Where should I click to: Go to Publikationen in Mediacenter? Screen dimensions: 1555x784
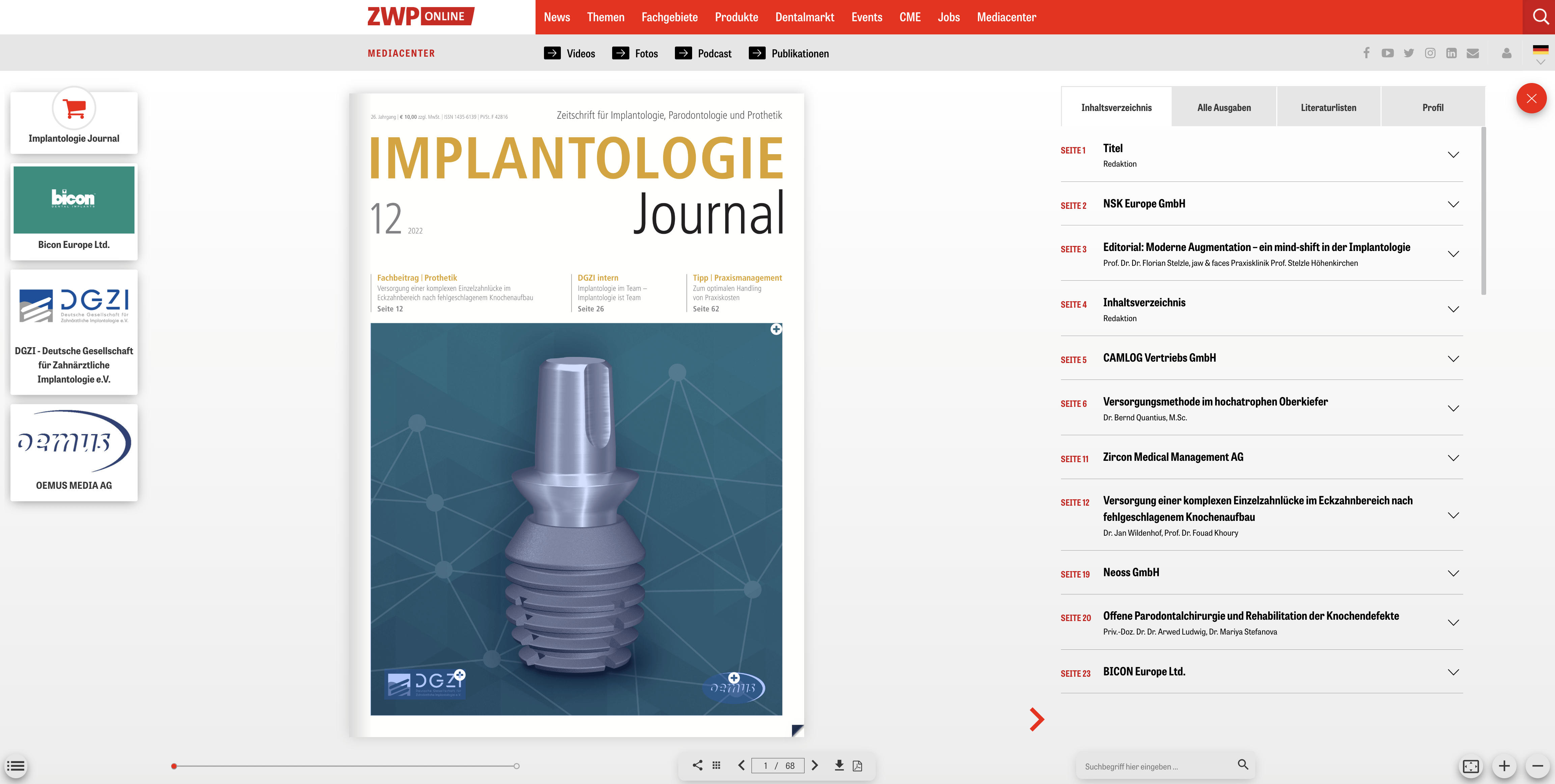click(x=789, y=53)
